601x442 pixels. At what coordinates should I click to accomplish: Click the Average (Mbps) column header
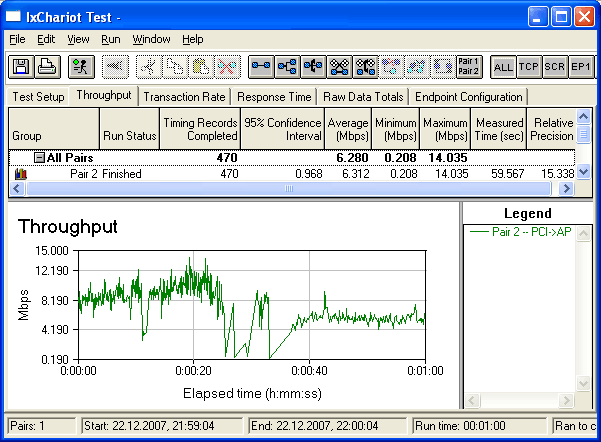348,129
